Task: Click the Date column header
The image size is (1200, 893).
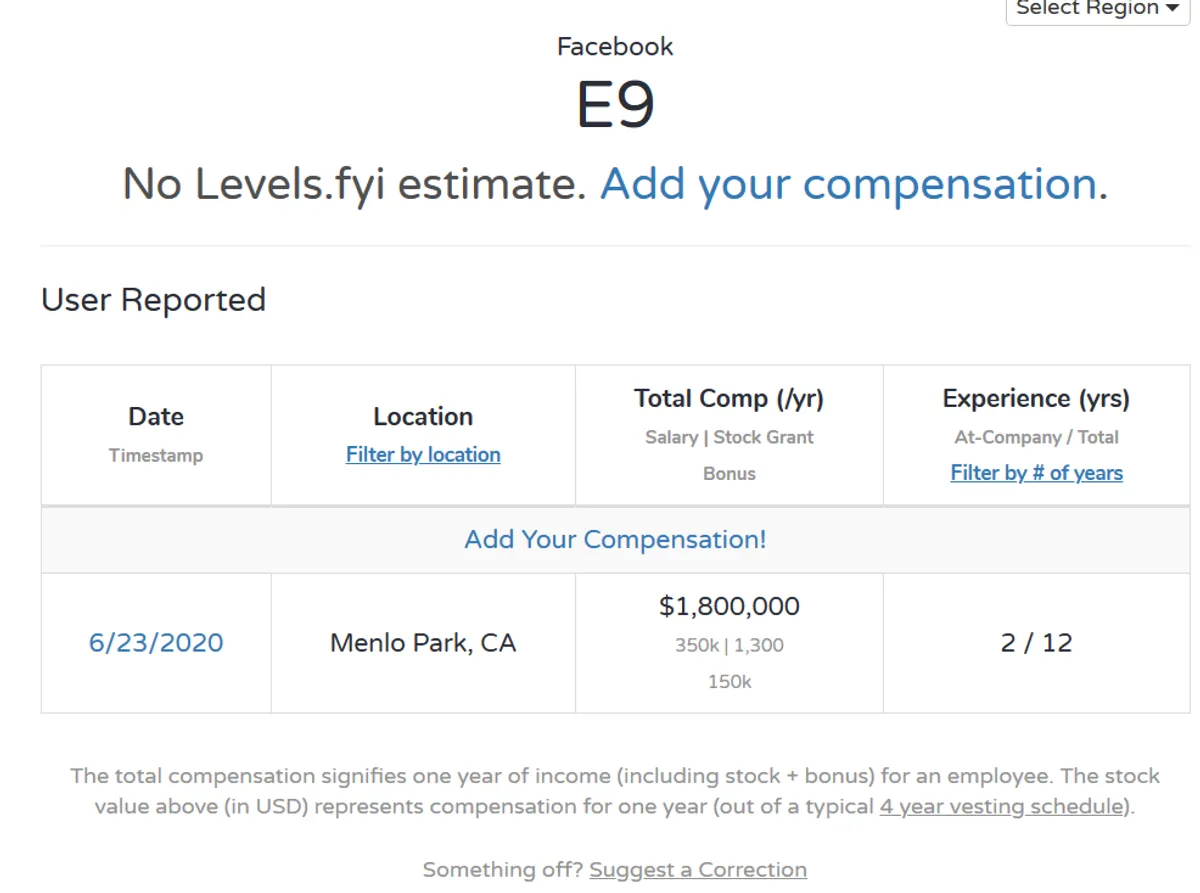Action: 156,417
